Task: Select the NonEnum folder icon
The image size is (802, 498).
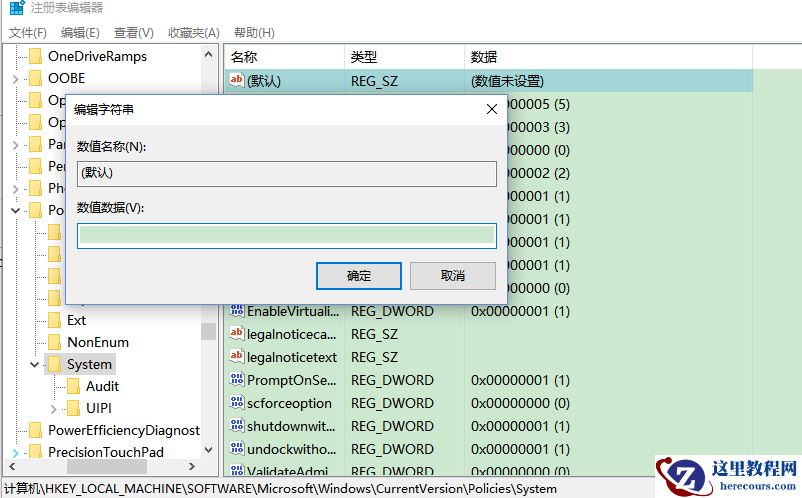Action: 54,342
